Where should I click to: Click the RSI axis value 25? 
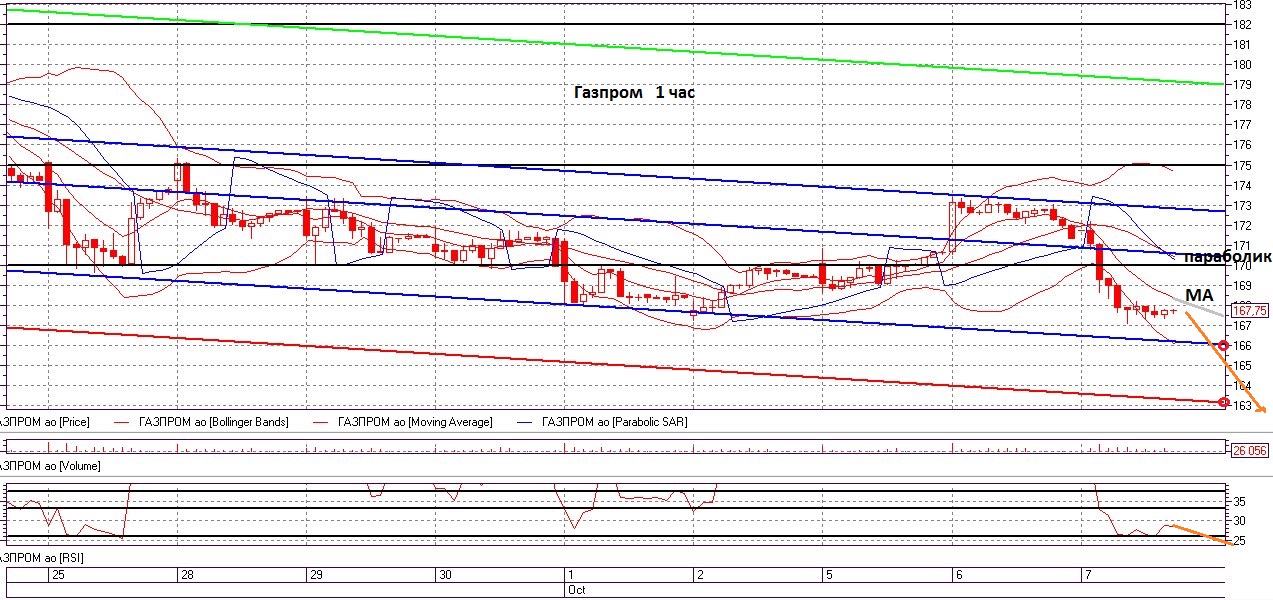pos(1239,541)
